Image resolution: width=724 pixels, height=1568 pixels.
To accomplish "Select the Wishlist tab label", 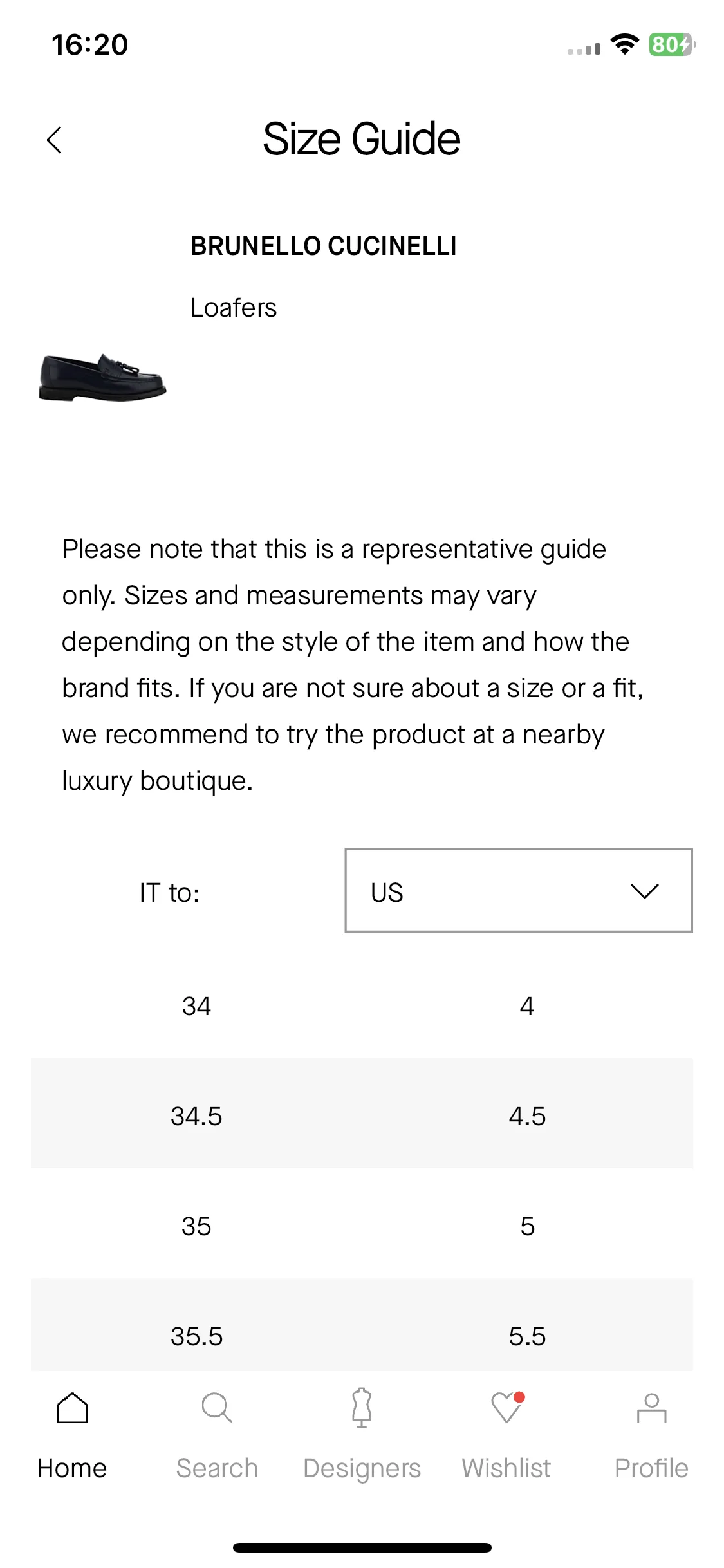I will pyautogui.click(x=506, y=1468).
